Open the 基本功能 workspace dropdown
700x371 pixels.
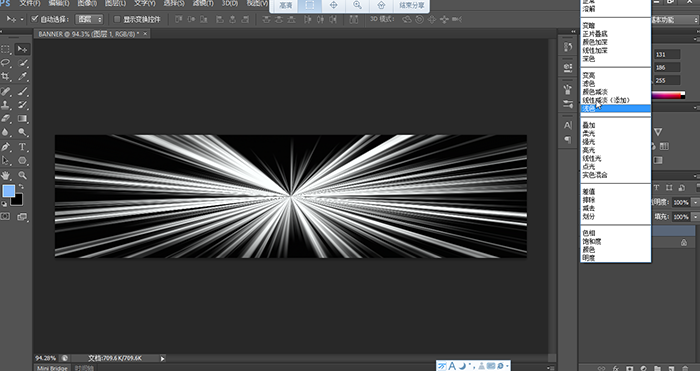coord(674,20)
